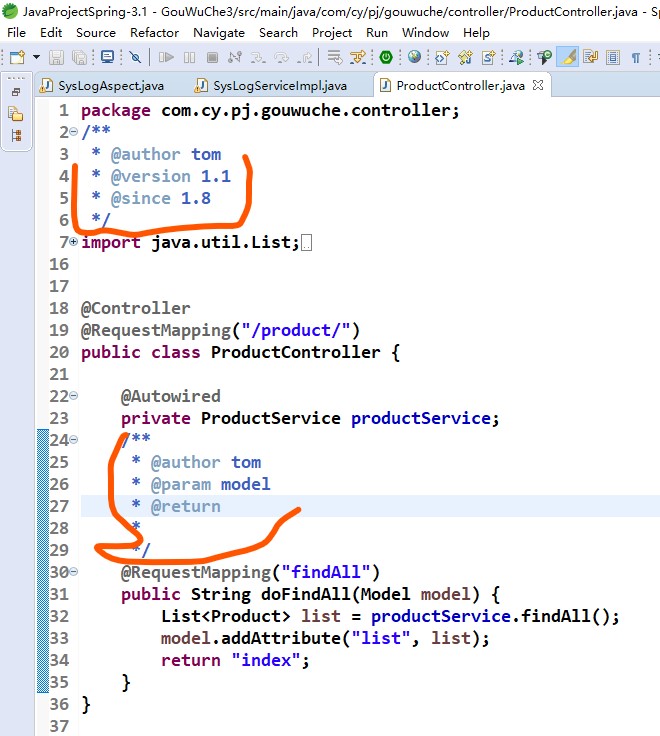Click the Save All icon
This screenshot has width=660, height=736.
79,57
